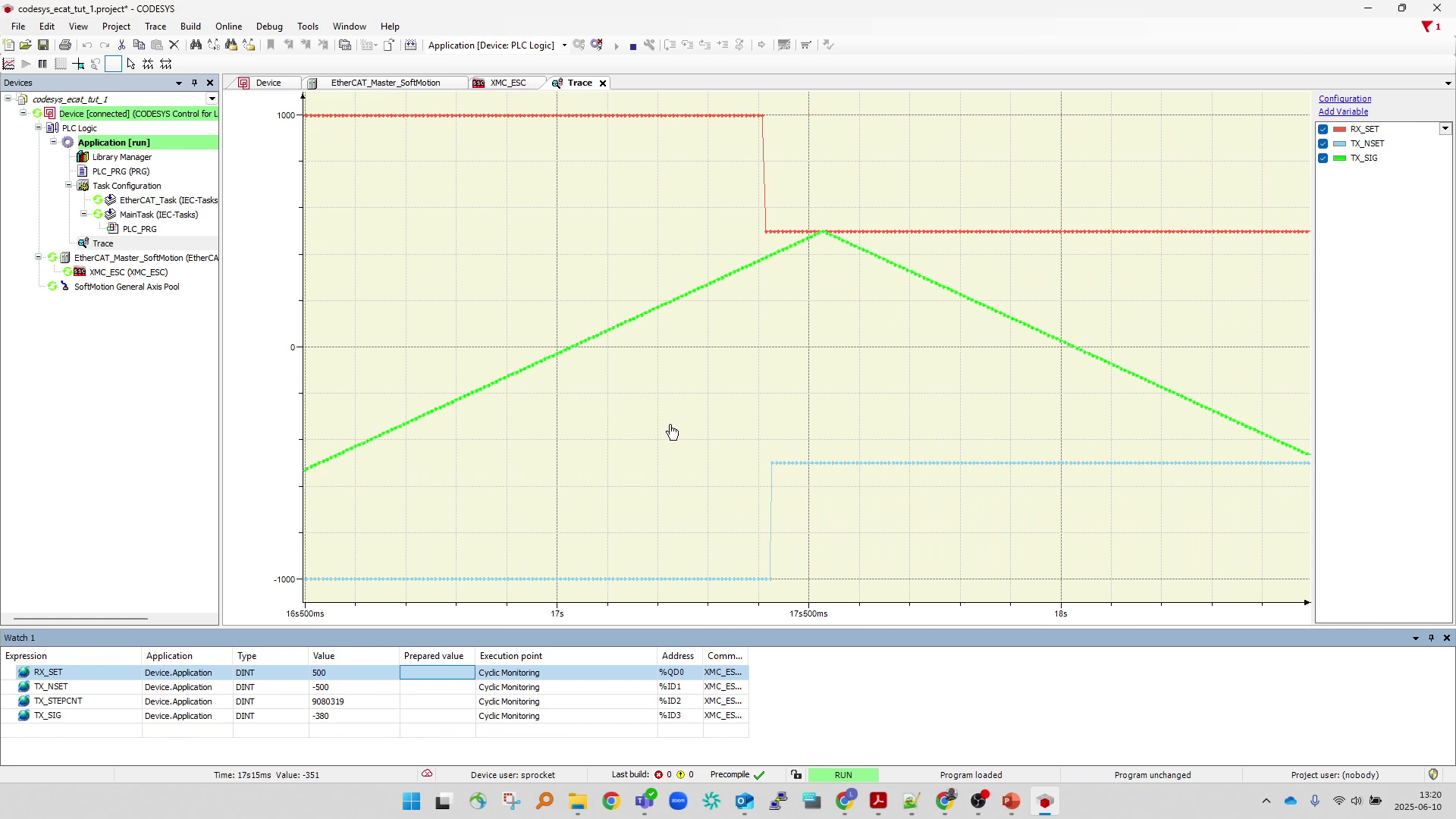Pause the trace recording in trace toolbar

[42, 64]
